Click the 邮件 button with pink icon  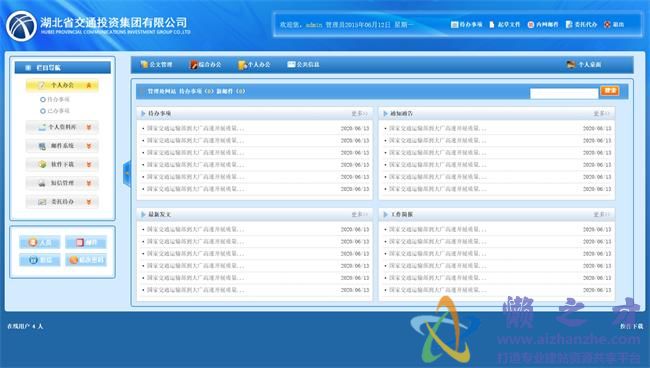86,242
